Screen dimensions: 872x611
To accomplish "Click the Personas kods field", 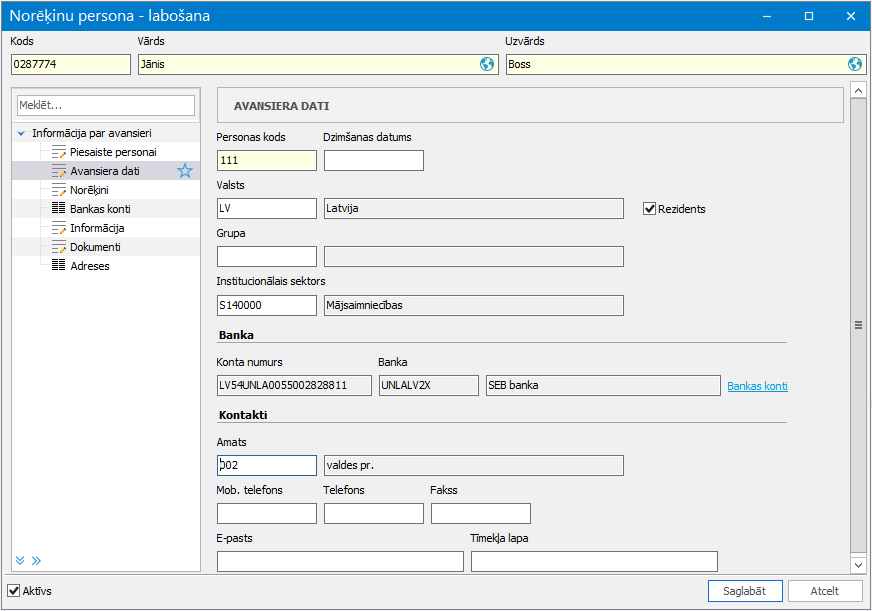I will (266, 160).
